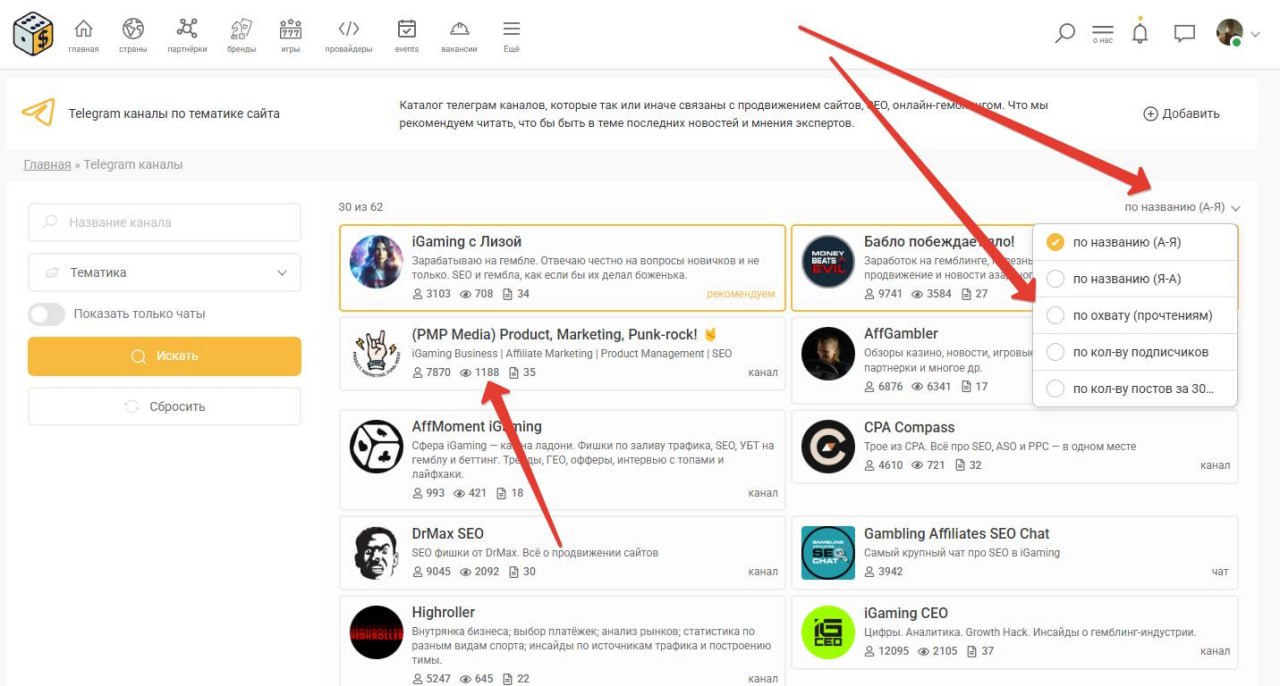The image size is (1280, 686).
Task: Click the dice site logo
Action: click(33, 33)
